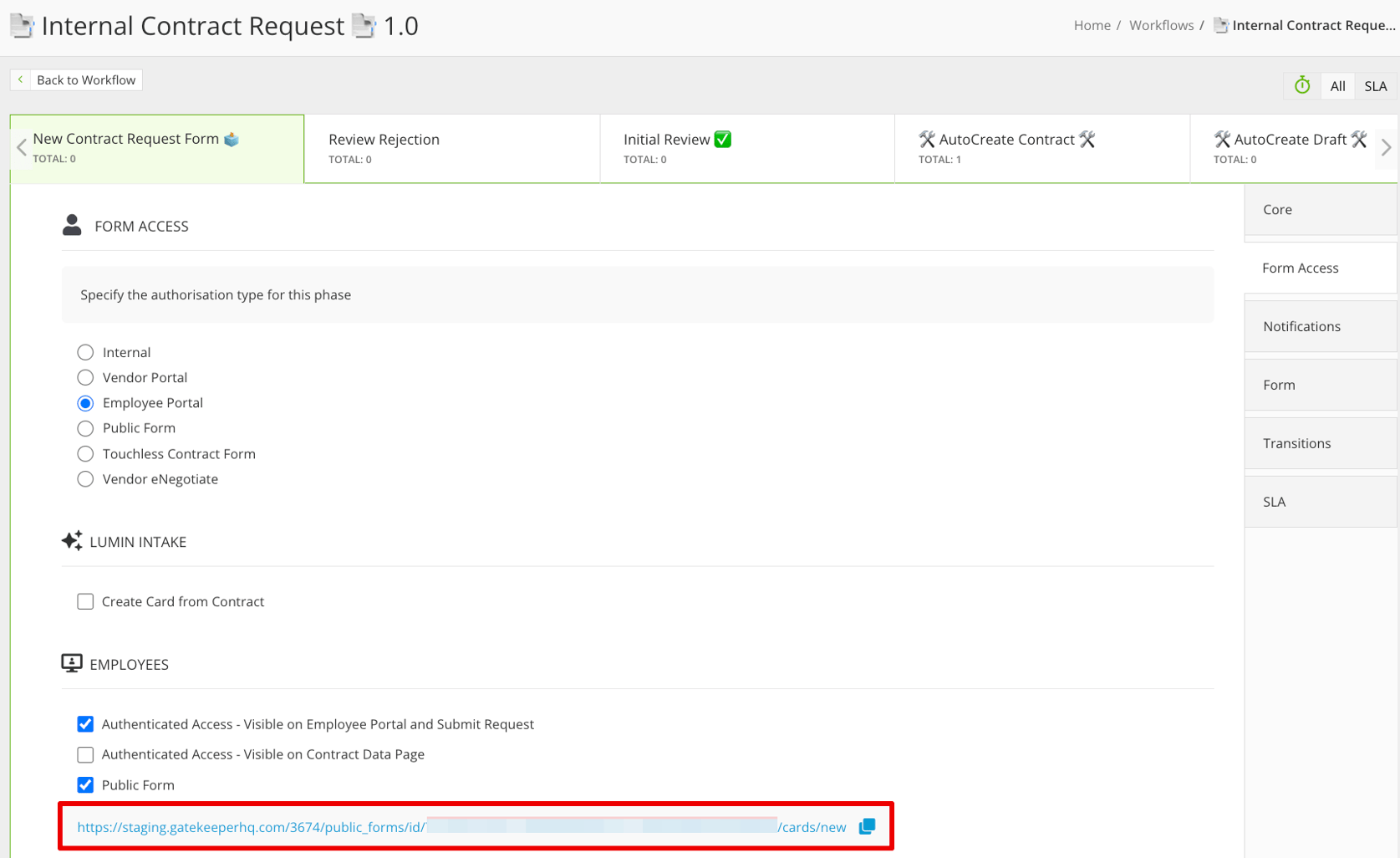Open the staging public form link

[461, 827]
